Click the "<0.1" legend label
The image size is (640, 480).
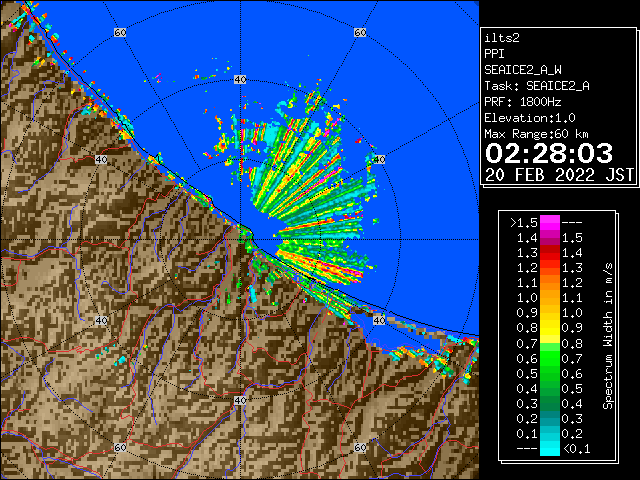576,449
